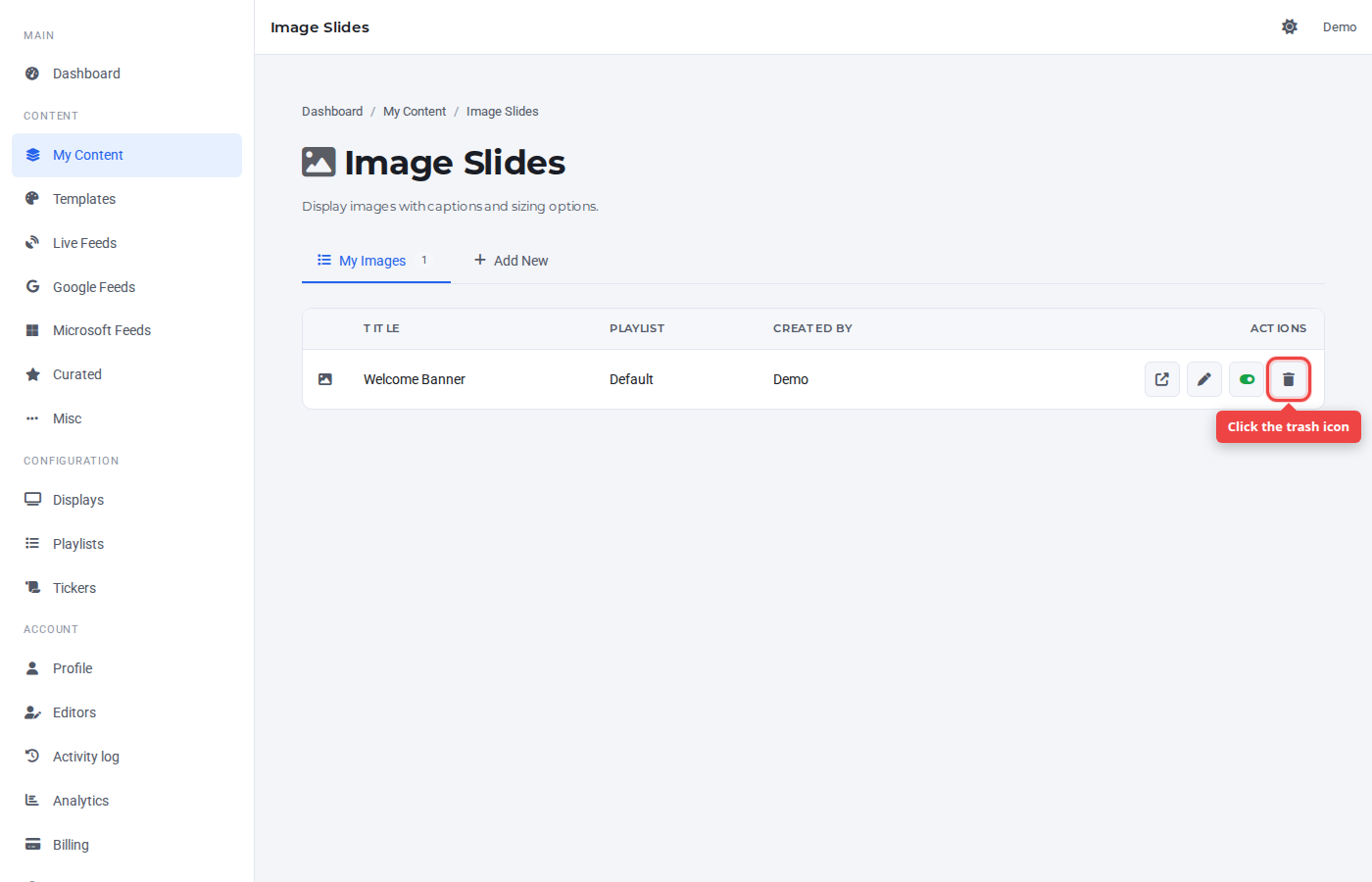The height and width of the screenshot is (882, 1372).
Task: Open the Curated menu item
Action: (127, 374)
